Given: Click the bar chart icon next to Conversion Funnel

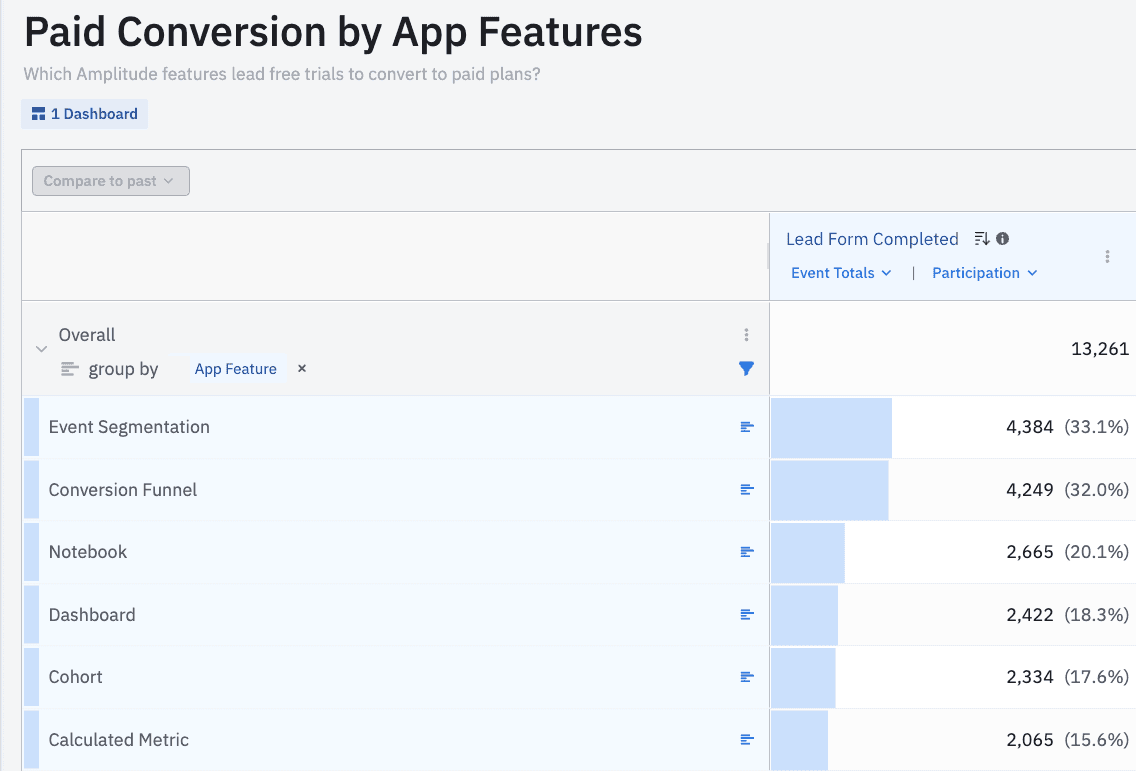Looking at the screenshot, I should click(746, 489).
